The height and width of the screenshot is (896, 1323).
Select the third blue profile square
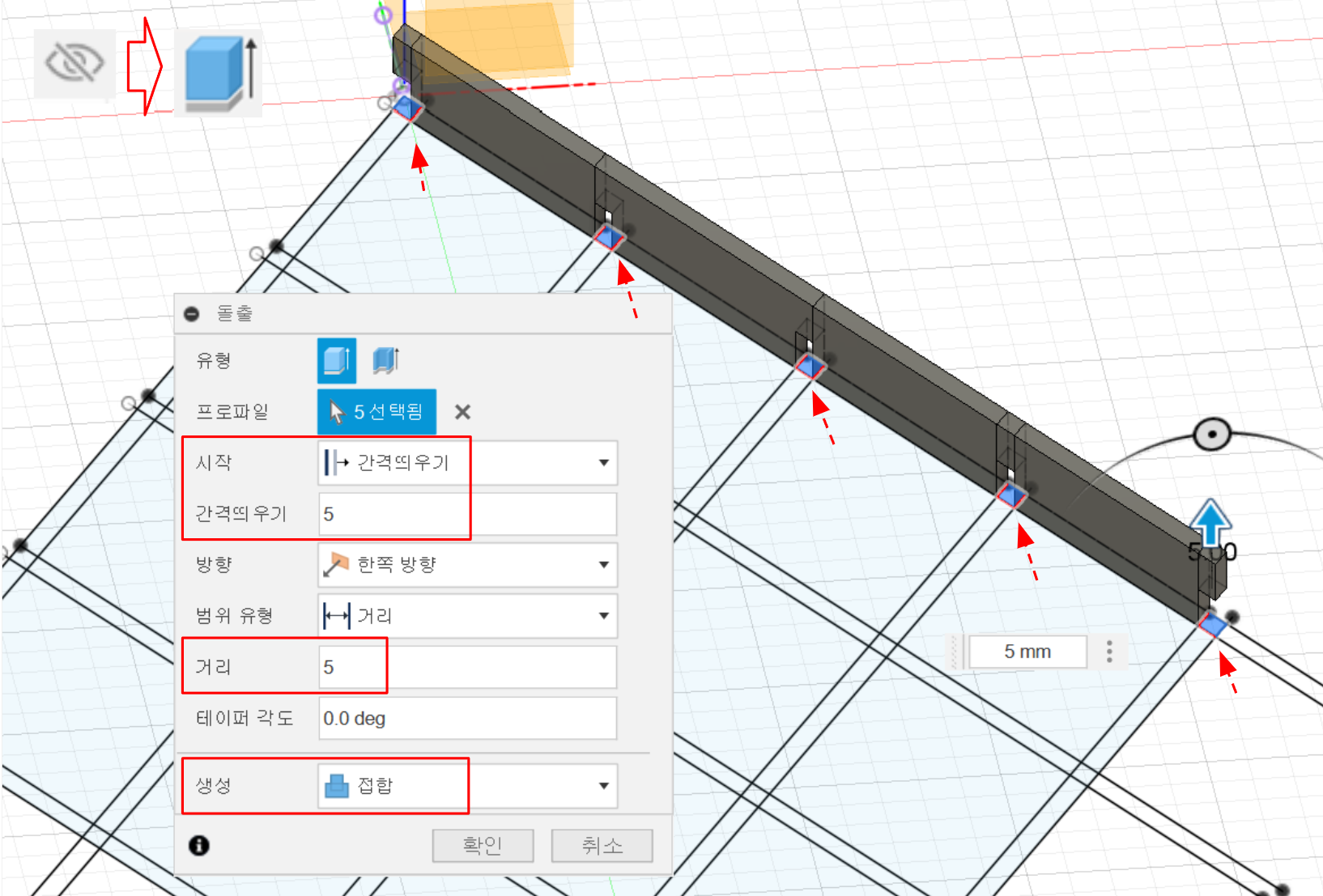[x=810, y=366]
